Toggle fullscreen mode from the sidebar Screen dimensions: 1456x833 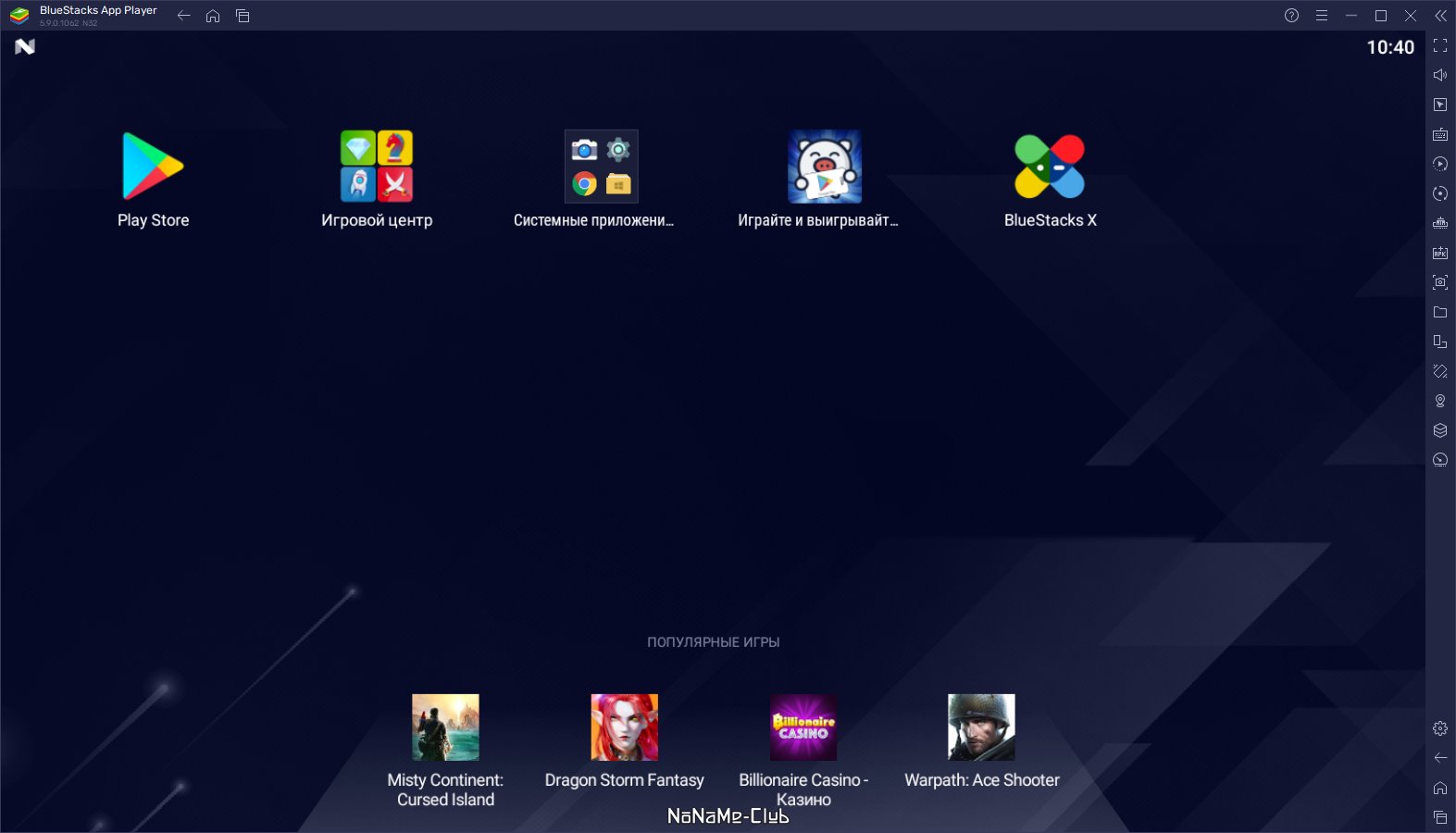click(x=1440, y=45)
